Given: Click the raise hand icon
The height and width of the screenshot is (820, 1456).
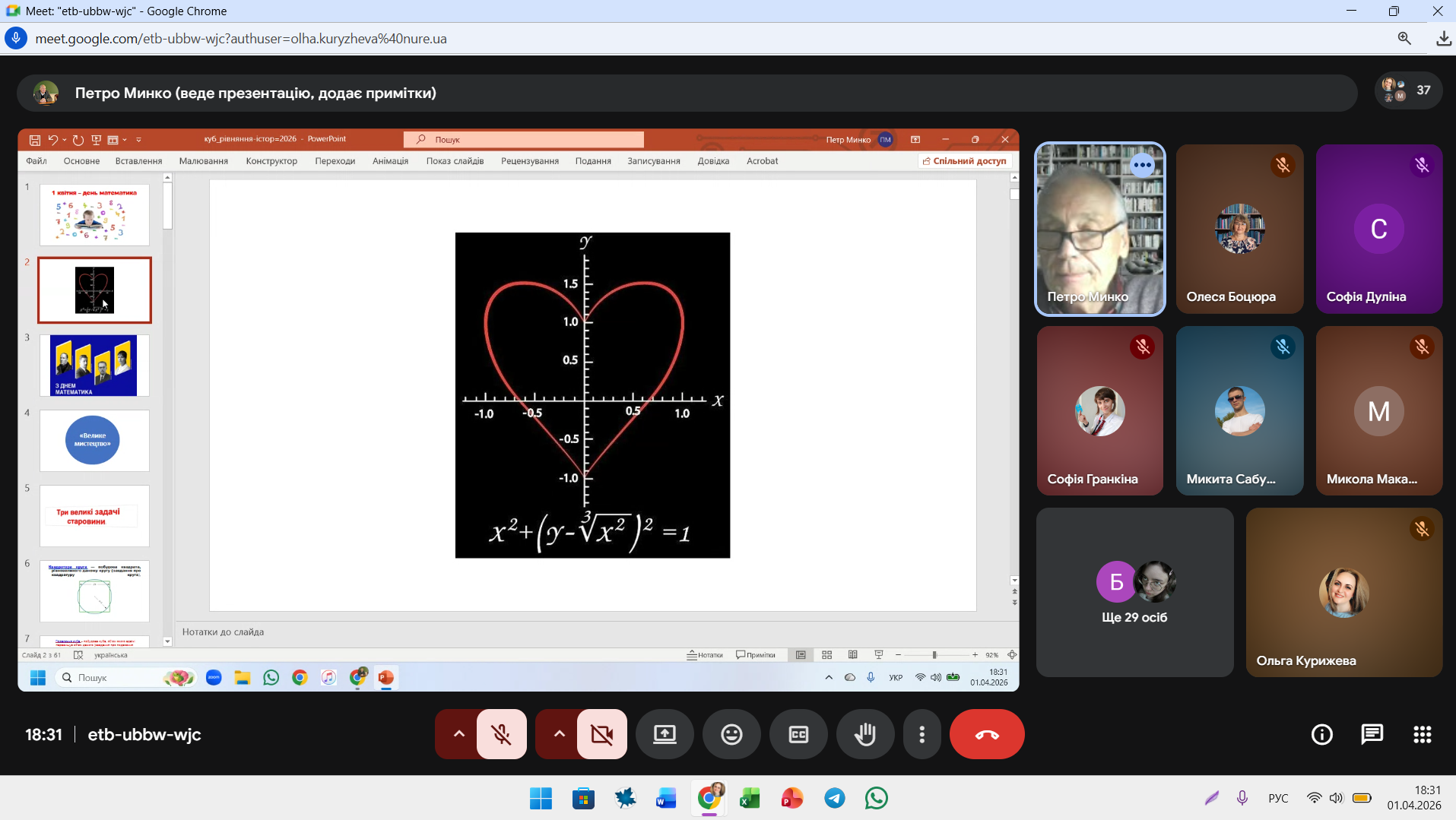Looking at the screenshot, I should pyautogui.click(x=864, y=734).
